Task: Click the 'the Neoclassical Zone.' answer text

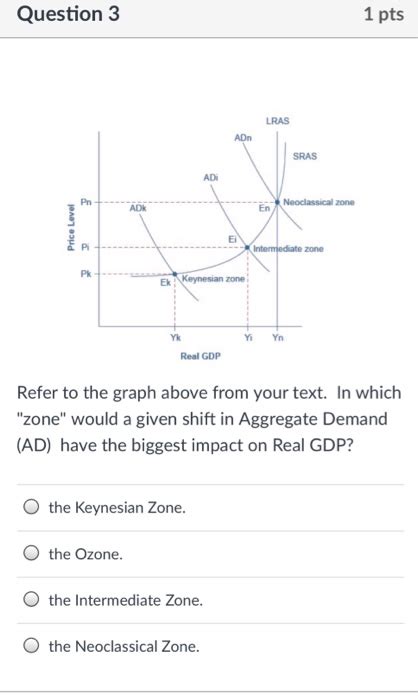Action: 124,646
